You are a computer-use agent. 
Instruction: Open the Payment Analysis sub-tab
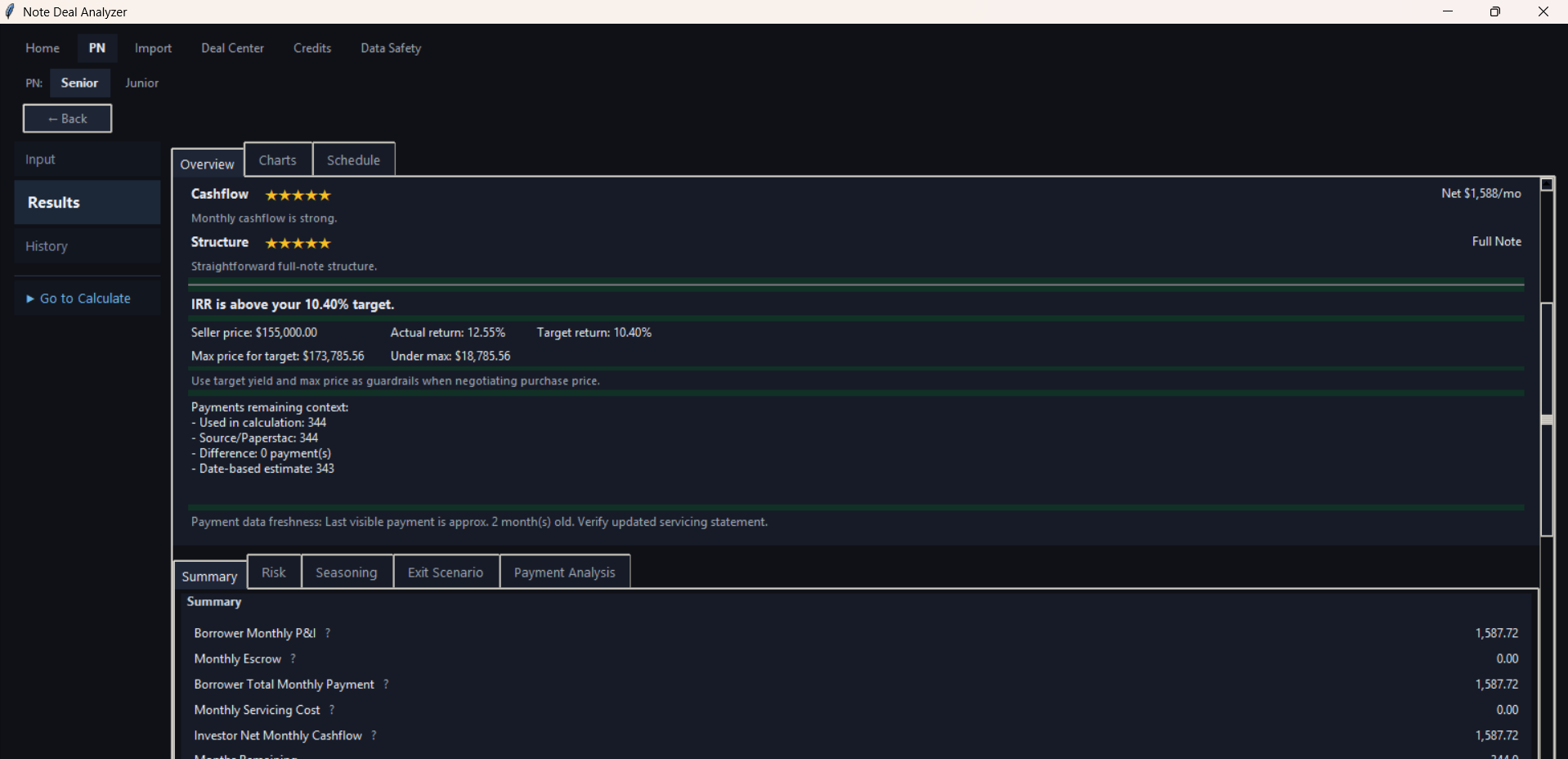pyautogui.click(x=565, y=572)
